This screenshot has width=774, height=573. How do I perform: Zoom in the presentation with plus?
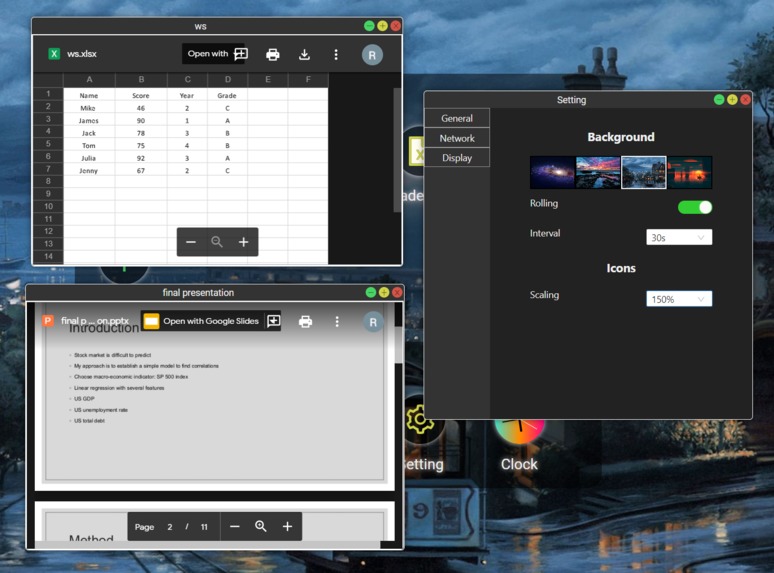pyautogui.click(x=287, y=527)
